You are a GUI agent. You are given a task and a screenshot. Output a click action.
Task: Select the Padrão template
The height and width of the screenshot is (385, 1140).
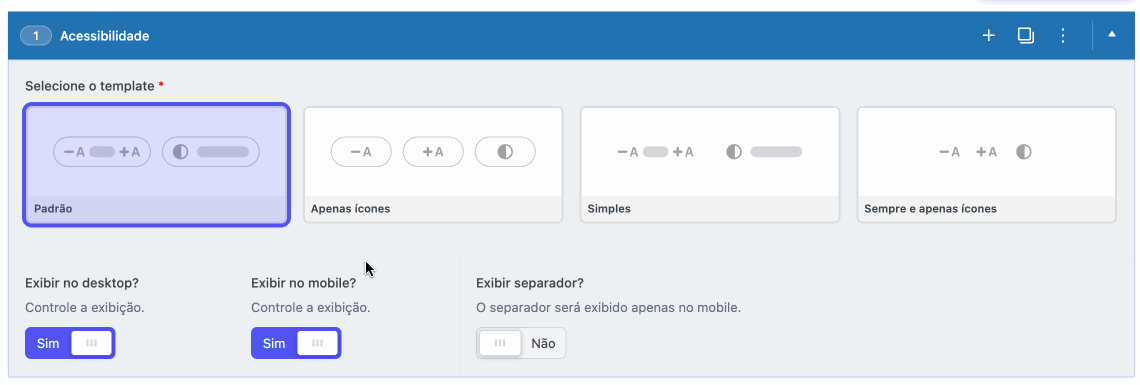click(x=157, y=165)
